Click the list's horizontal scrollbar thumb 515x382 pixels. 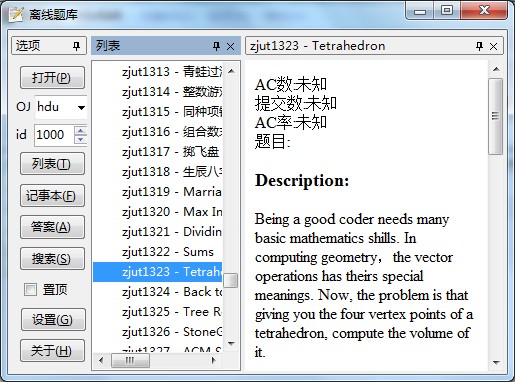click(x=130, y=360)
